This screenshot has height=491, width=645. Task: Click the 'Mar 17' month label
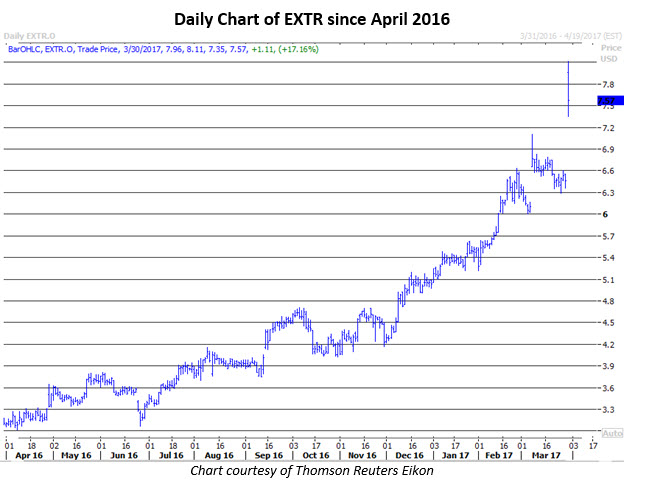tap(546, 456)
